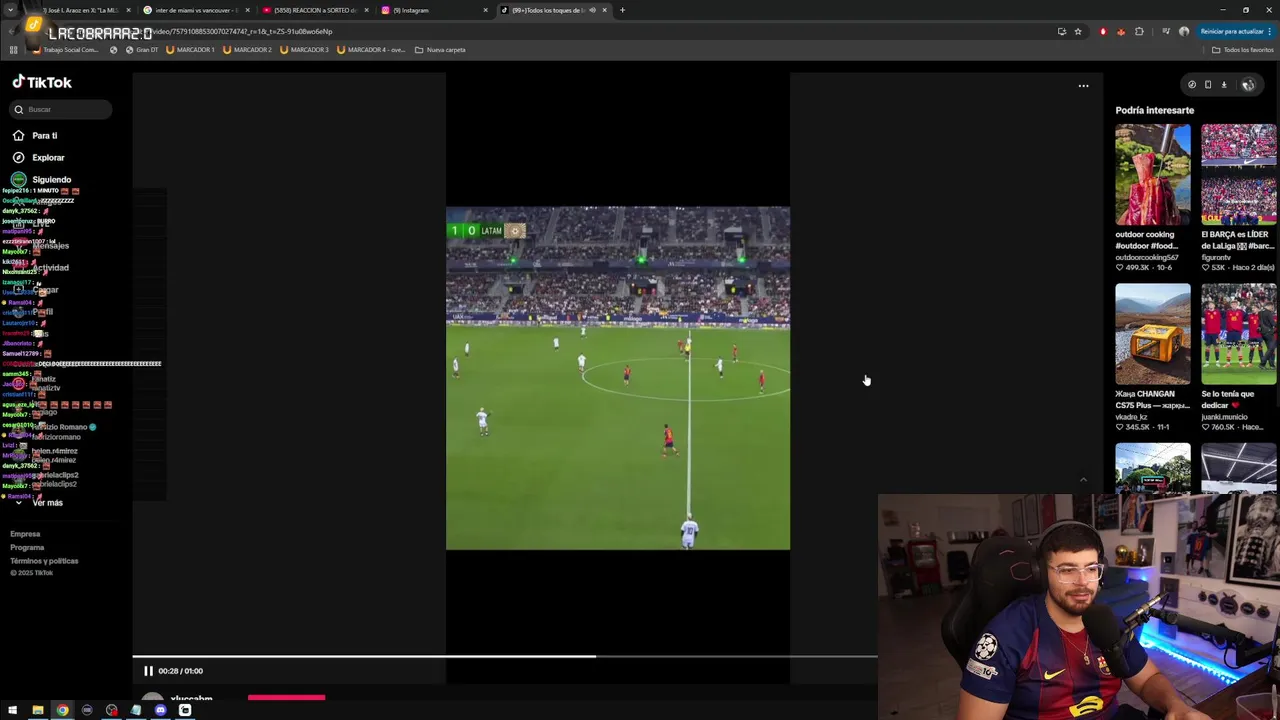Switch to the inter de miami vs vancouver tab
Viewport: 1280px width, 720px height.
tap(195, 10)
